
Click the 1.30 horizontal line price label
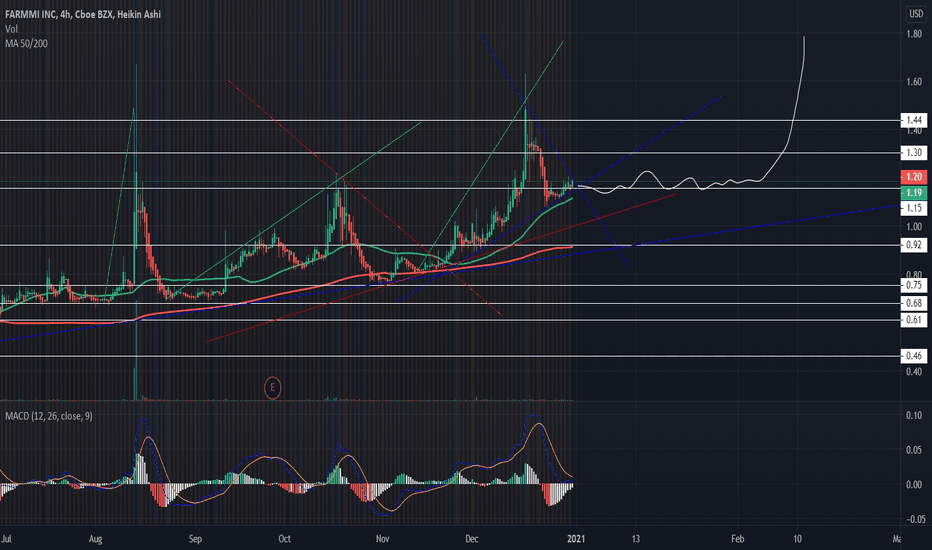tap(914, 153)
